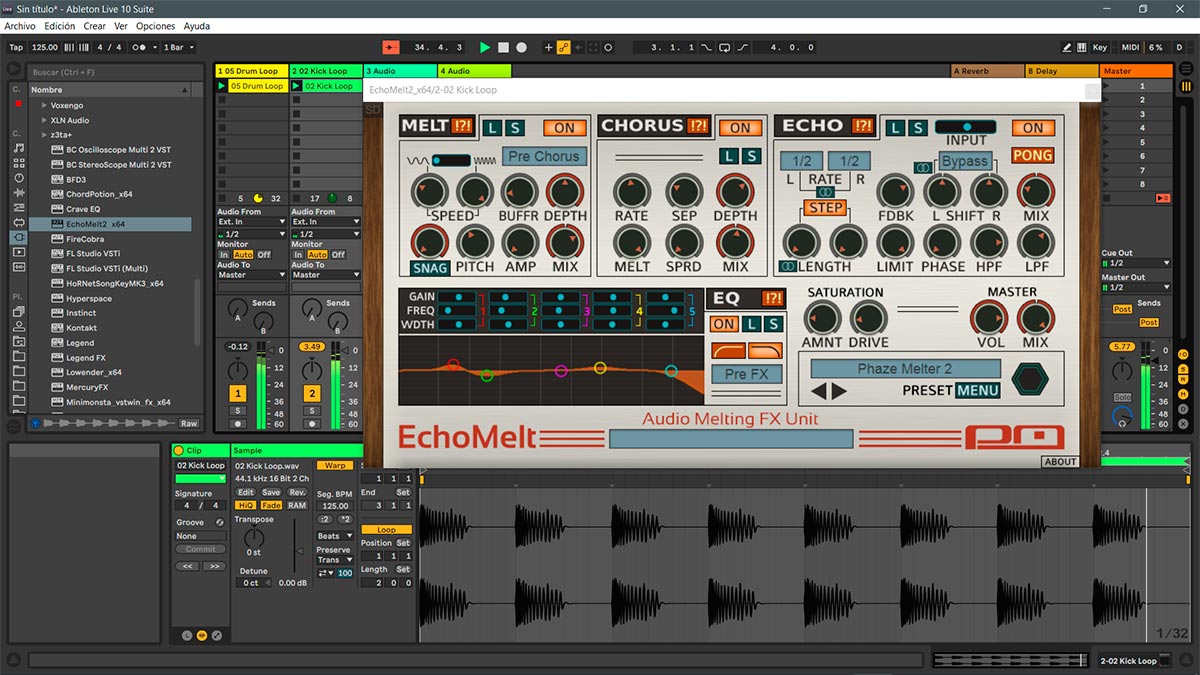Click the browser Raw button
The width and height of the screenshot is (1200, 675).
point(189,424)
